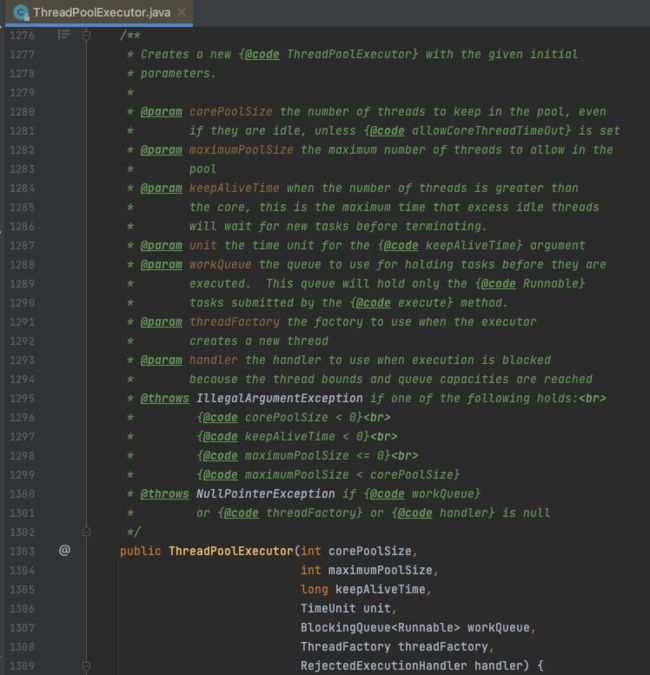This screenshot has height=675, width=650.
Task: Click workQueue parameter name on line 1307
Action: coord(498,628)
